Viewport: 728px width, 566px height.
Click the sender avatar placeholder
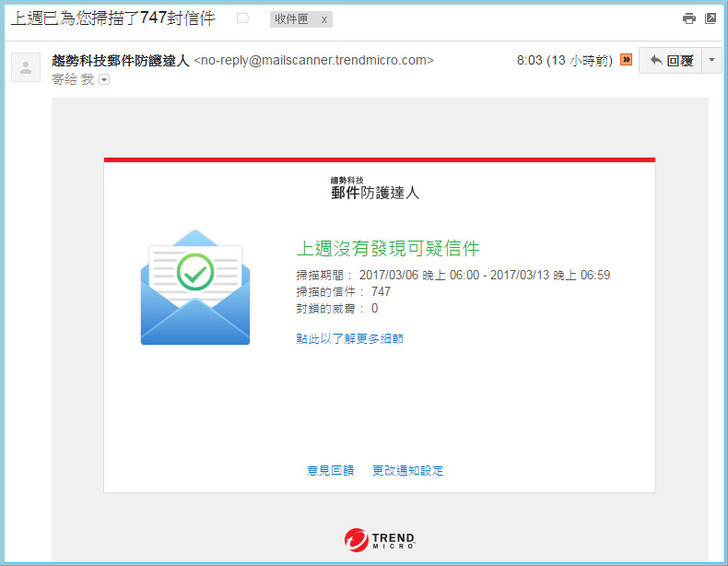click(x=26, y=68)
